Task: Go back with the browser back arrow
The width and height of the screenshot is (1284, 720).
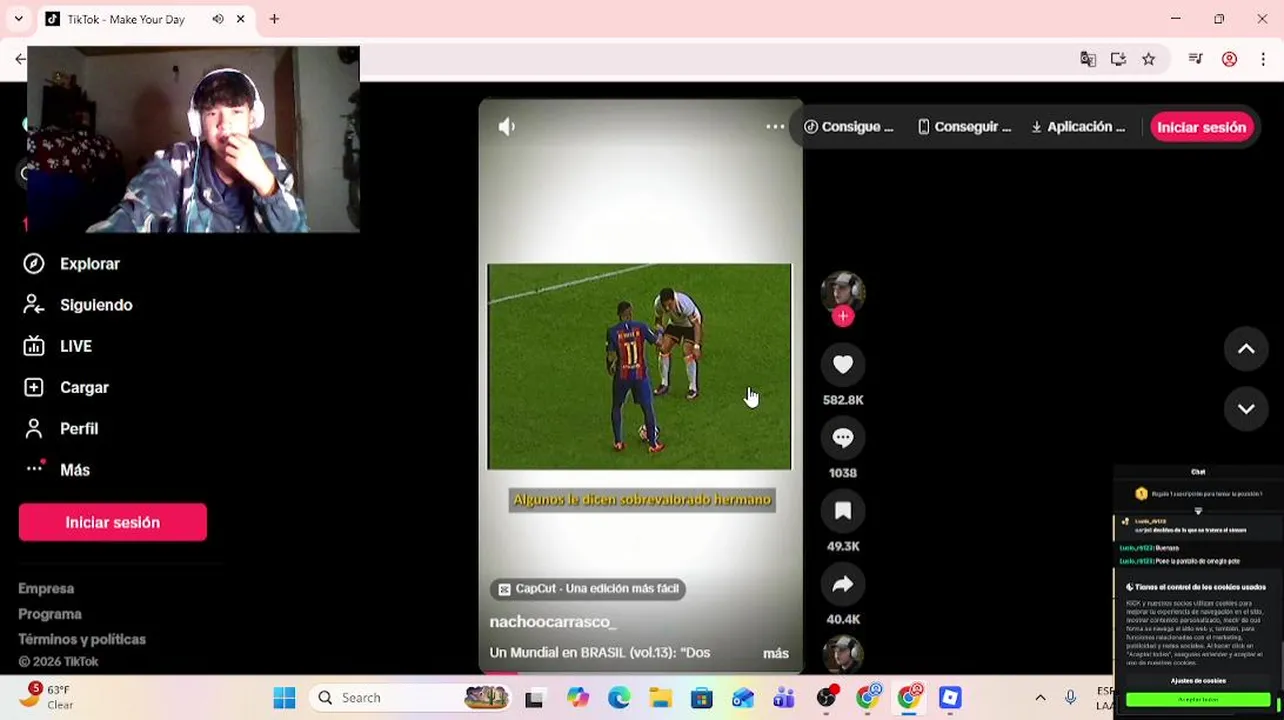Action: (19, 59)
